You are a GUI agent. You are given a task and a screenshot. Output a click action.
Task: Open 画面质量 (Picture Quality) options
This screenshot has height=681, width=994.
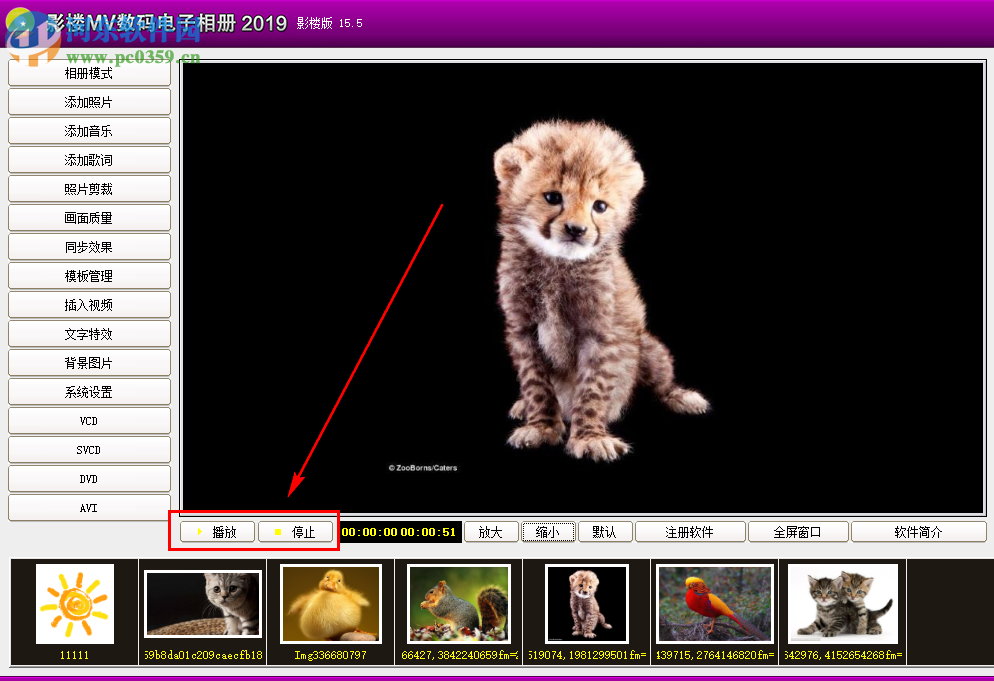pos(88,217)
